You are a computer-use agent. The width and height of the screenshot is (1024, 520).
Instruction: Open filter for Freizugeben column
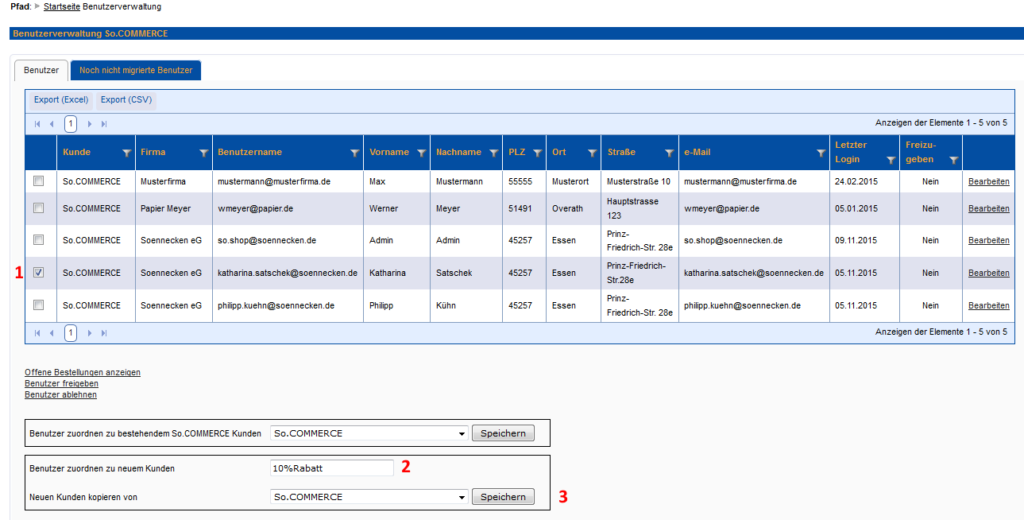(x=954, y=160)
